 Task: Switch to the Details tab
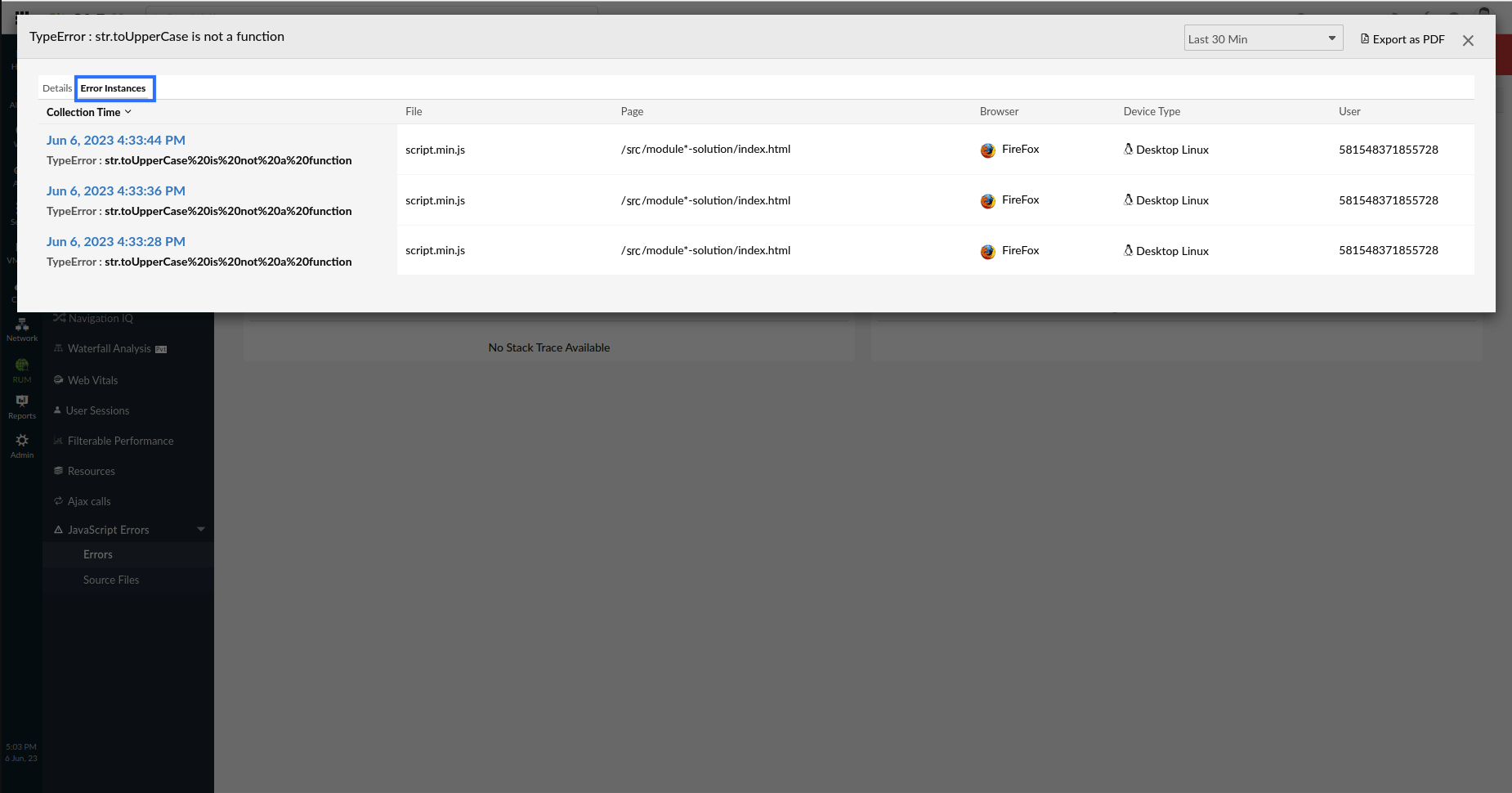[x=57, y=87]
